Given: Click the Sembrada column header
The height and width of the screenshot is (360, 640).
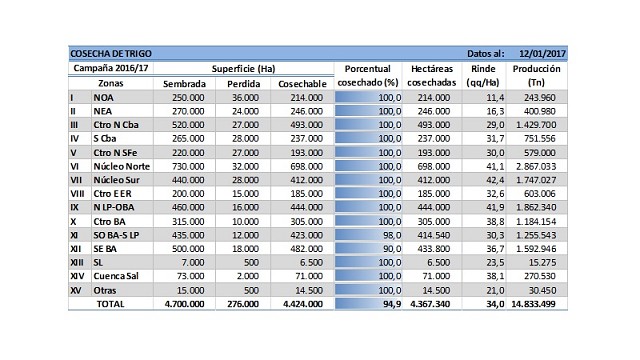Looking at the screenshot, I should click(184, 84).
